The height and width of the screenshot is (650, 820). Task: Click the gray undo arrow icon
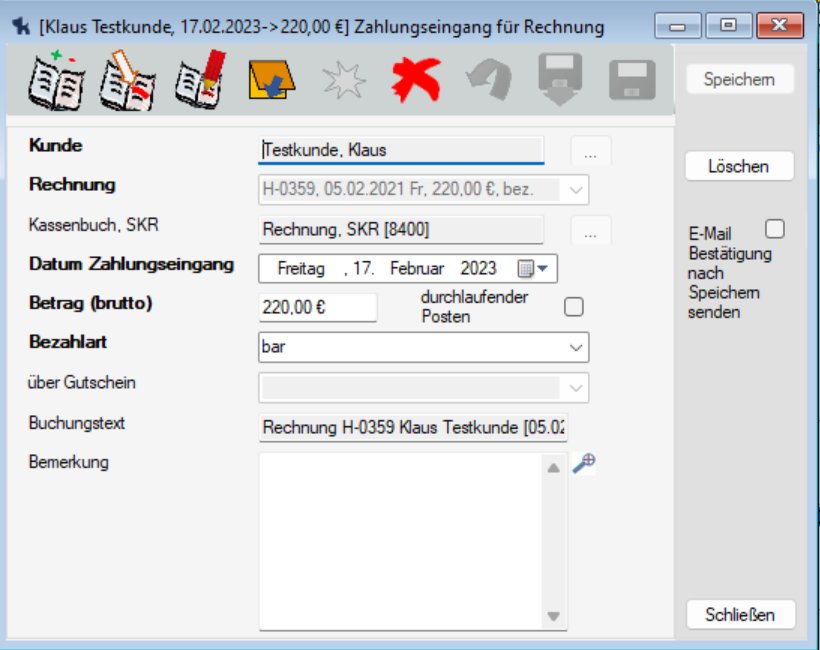[489, 81]
